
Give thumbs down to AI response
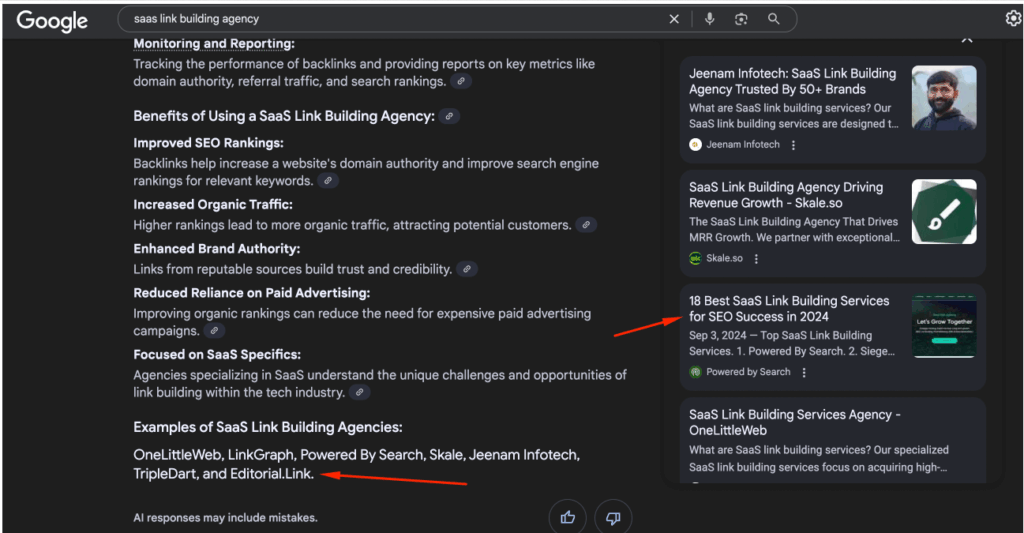click(x=613, y=517)
